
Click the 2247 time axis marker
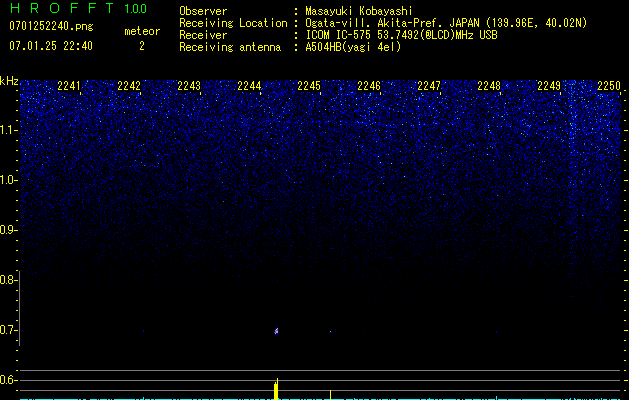[x=429, y=86]
